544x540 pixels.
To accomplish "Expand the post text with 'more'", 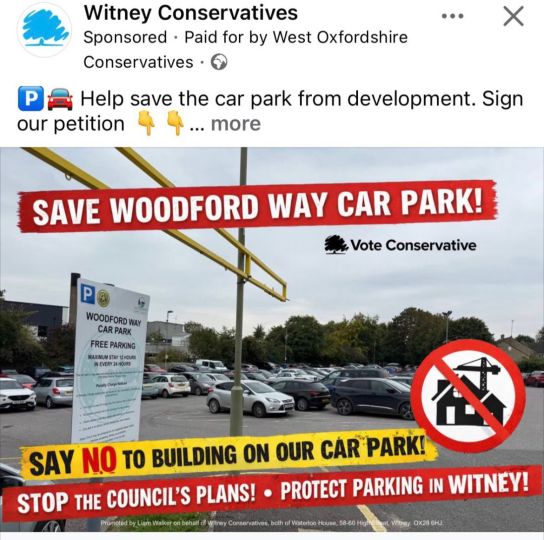I will [236, 124].
